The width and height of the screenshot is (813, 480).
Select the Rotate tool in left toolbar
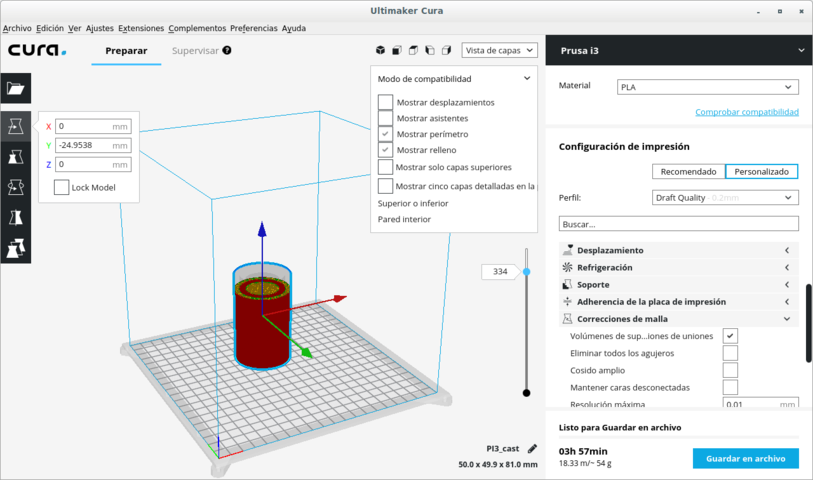pyautogui.click(x=16, y=187)
